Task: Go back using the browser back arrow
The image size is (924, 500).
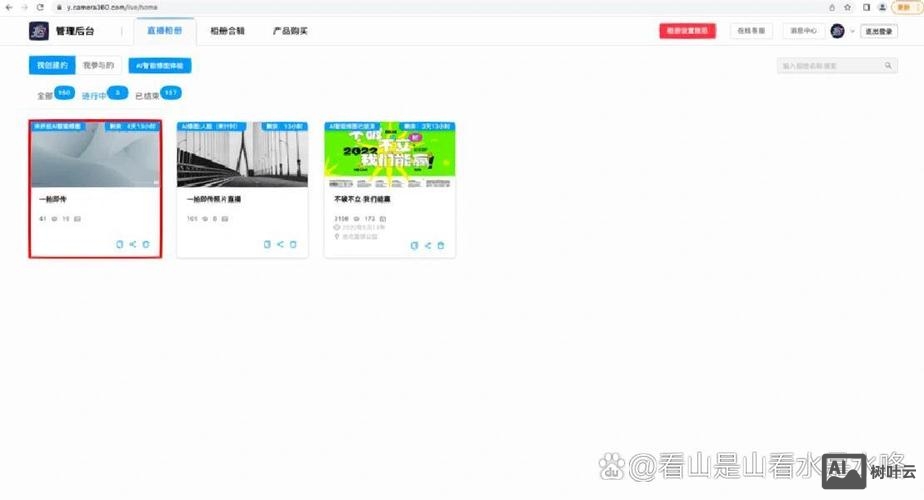Action: (8, 7)
